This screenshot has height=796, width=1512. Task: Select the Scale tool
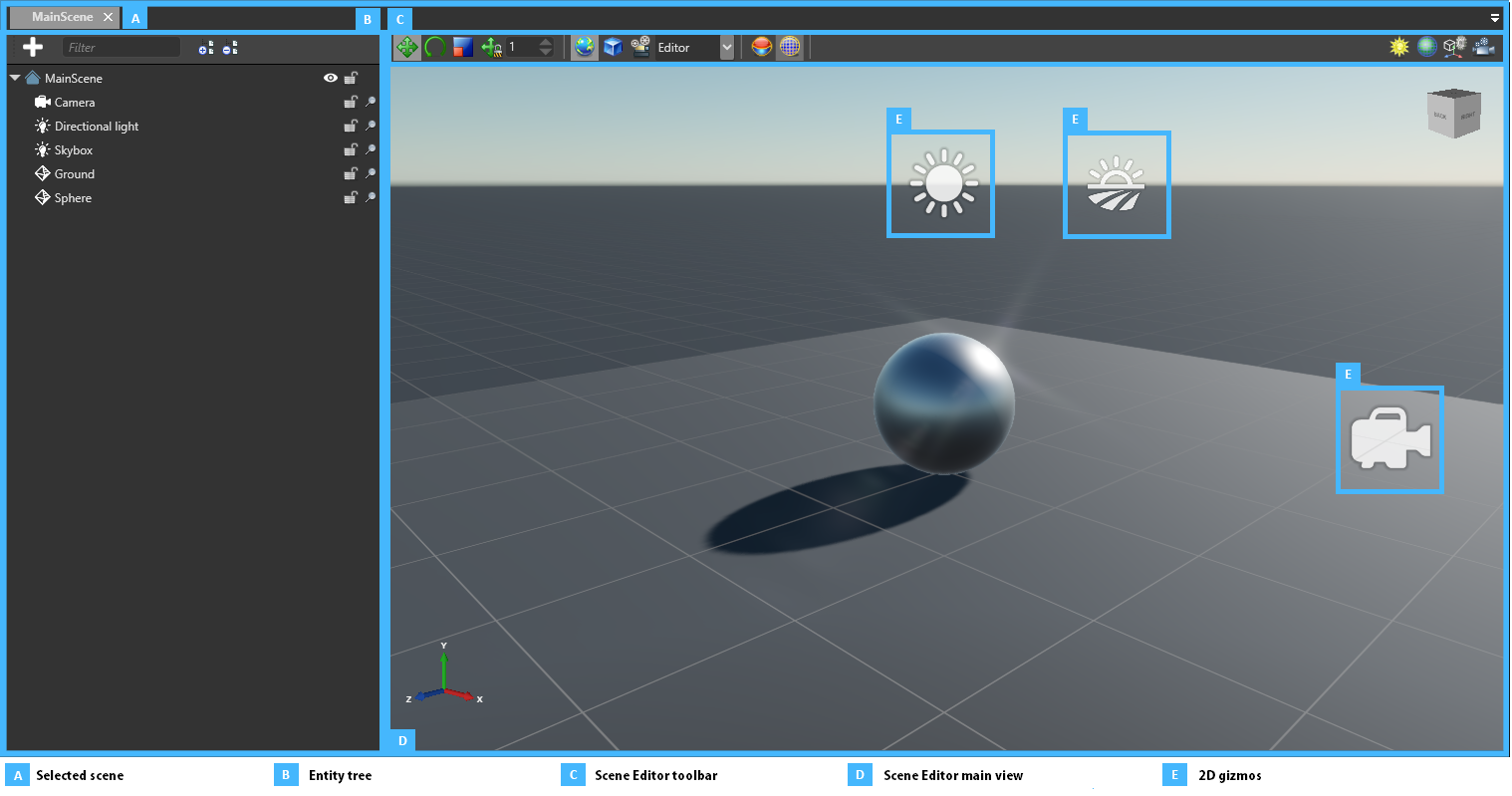(x=461, y=47)
